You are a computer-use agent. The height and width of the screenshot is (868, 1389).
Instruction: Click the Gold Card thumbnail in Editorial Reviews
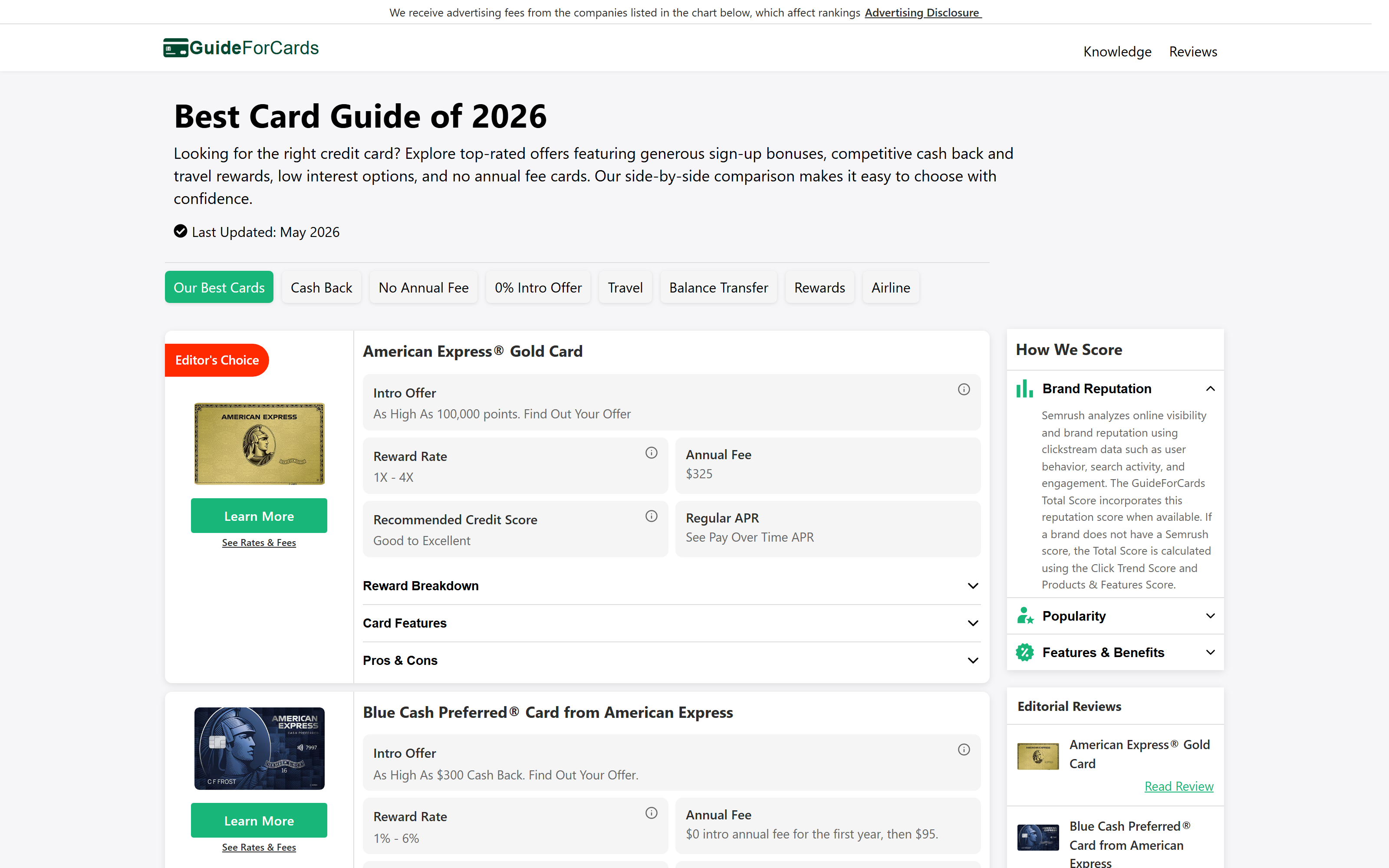click(1038, 756)
